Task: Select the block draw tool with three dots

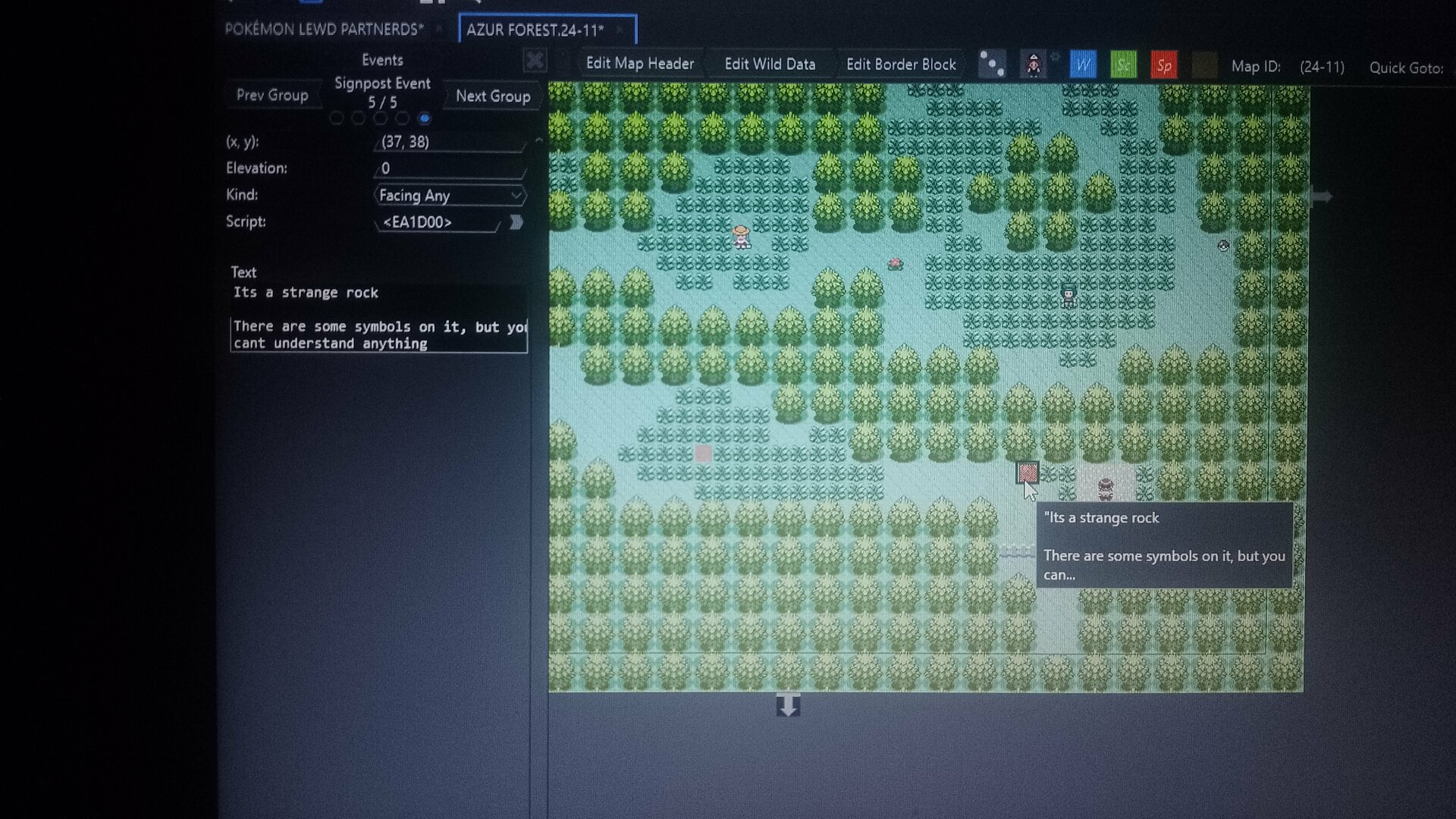Action: (x=992, y=64)
